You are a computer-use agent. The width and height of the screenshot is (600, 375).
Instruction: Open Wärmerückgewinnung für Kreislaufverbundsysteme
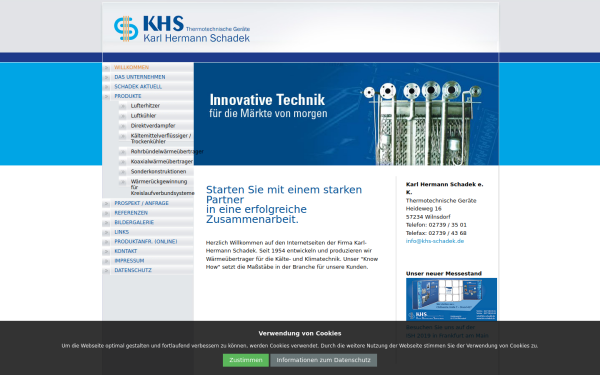click(x=162, y=187)
